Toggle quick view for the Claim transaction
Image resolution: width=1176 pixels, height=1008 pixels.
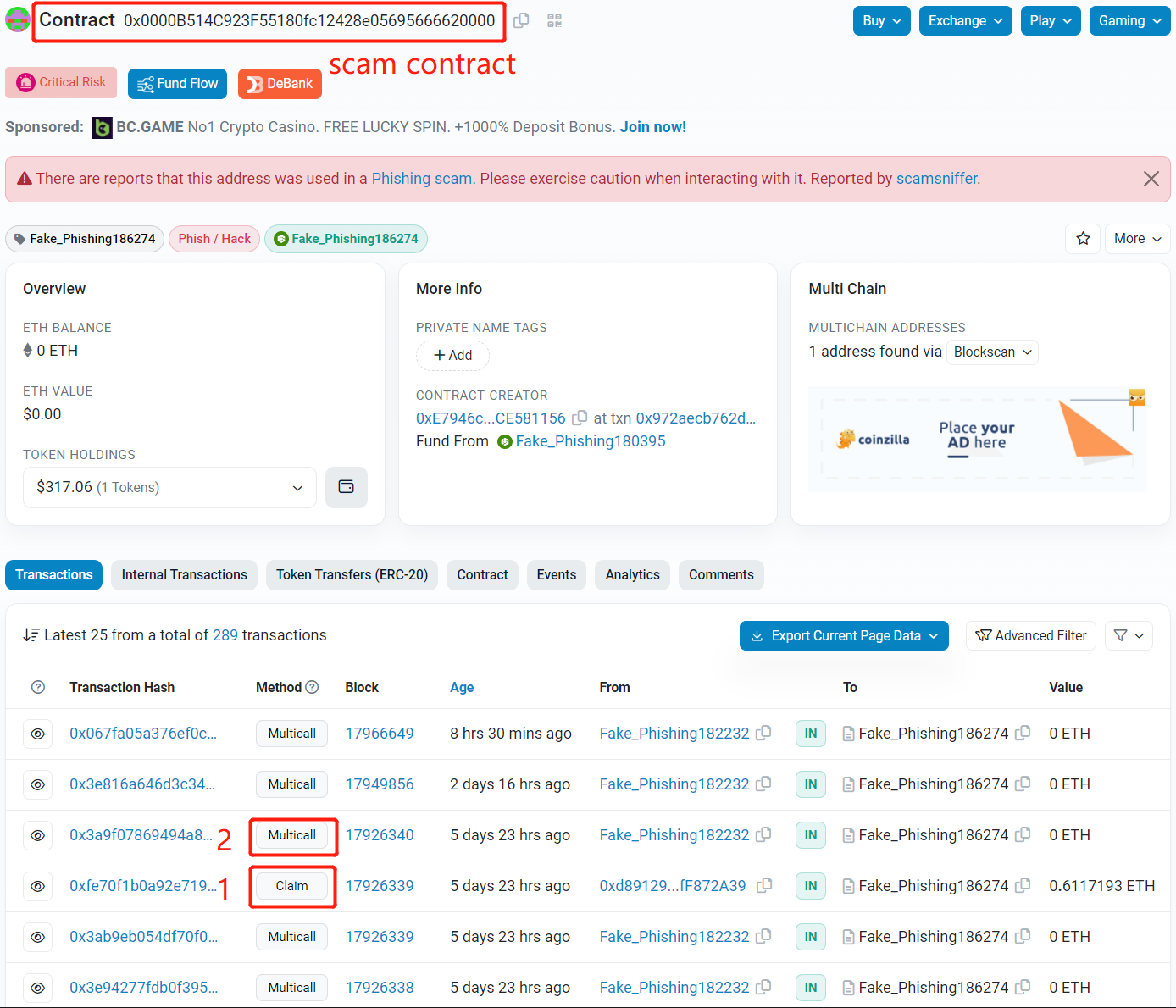38,886
